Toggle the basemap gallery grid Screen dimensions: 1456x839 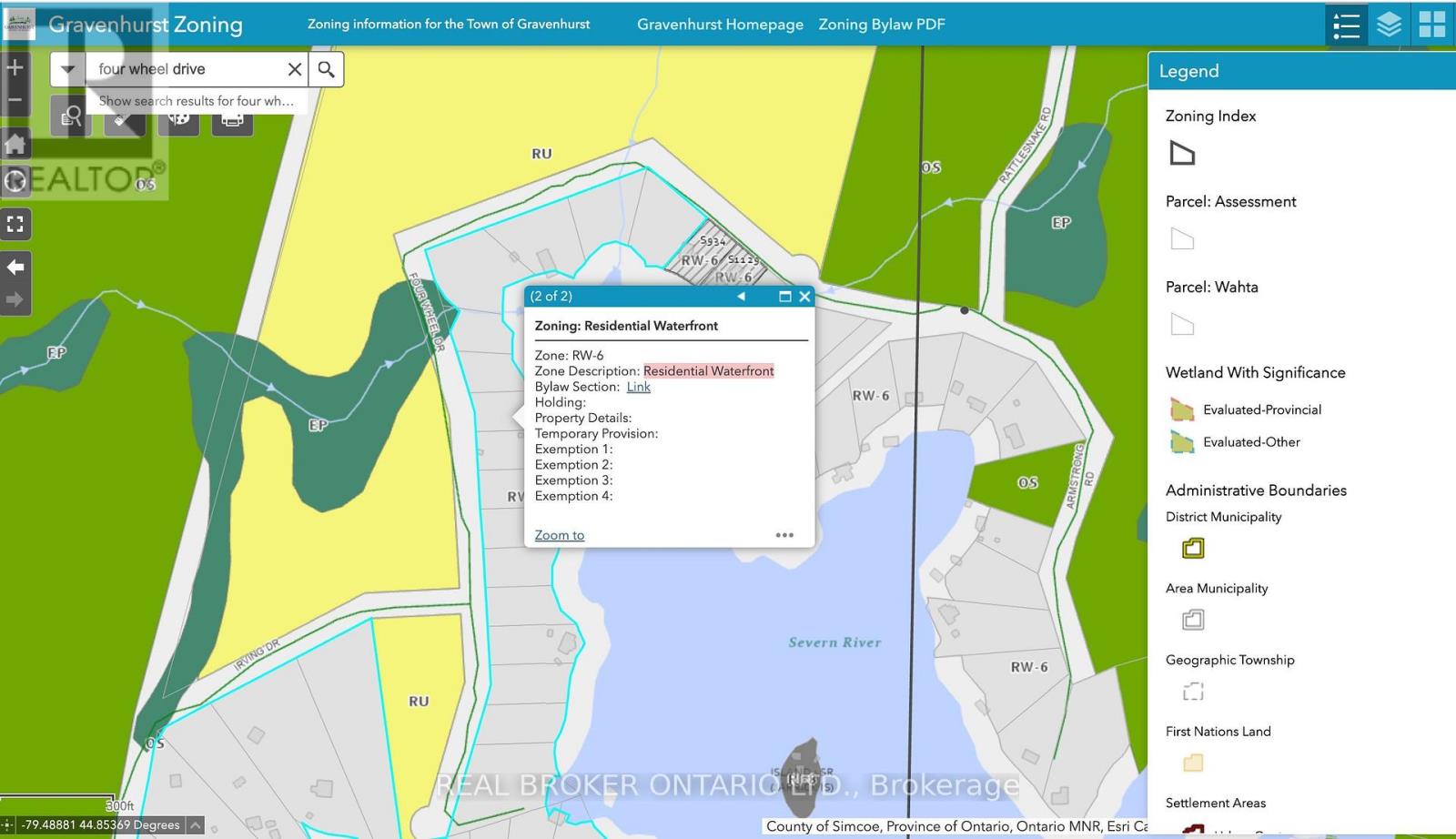(x=1432, y=25)
